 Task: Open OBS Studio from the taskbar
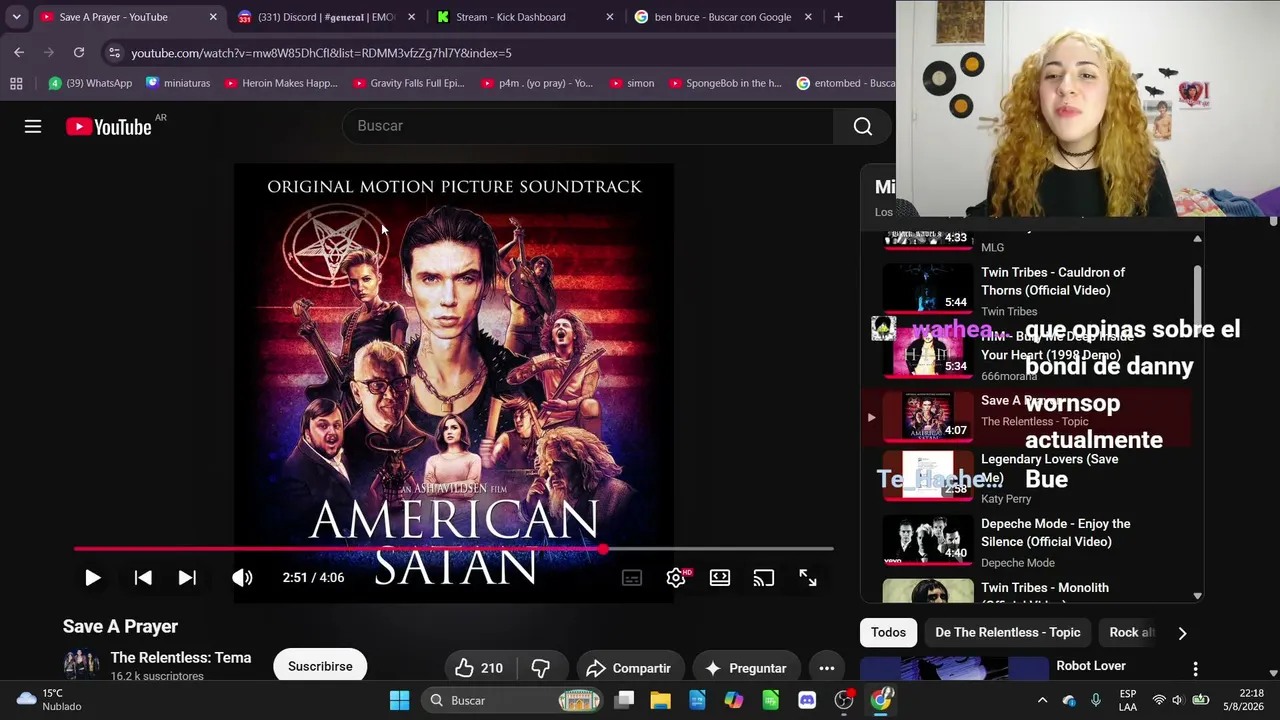pyautogui.click(x=844, y=700)
